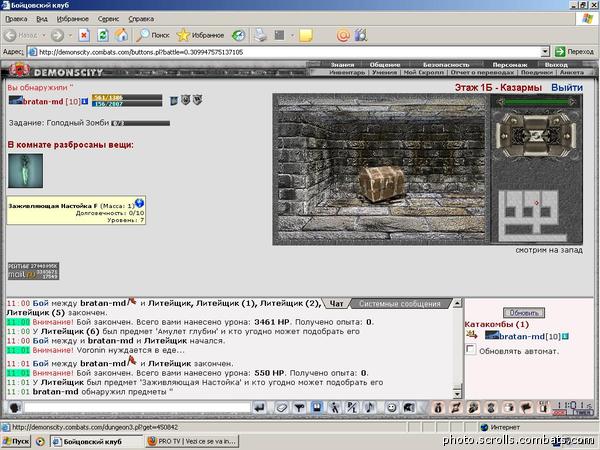This screenshot has width=600, height=450.
Task: Click the HP/mana bars of bratan-md
Action: pos(127,101)
